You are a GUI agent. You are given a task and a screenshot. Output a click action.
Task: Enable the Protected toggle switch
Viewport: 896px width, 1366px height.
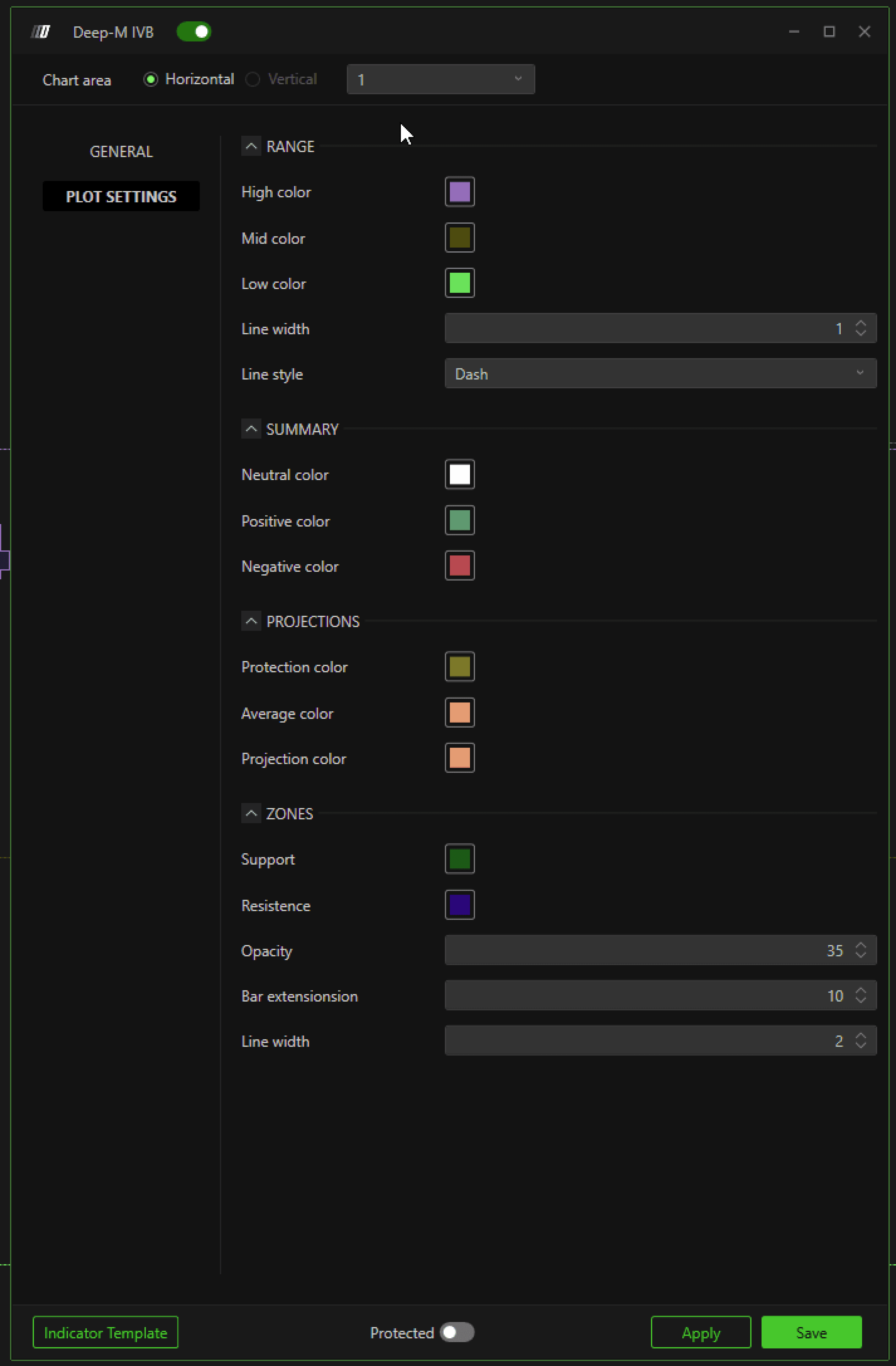point(457,1331)
